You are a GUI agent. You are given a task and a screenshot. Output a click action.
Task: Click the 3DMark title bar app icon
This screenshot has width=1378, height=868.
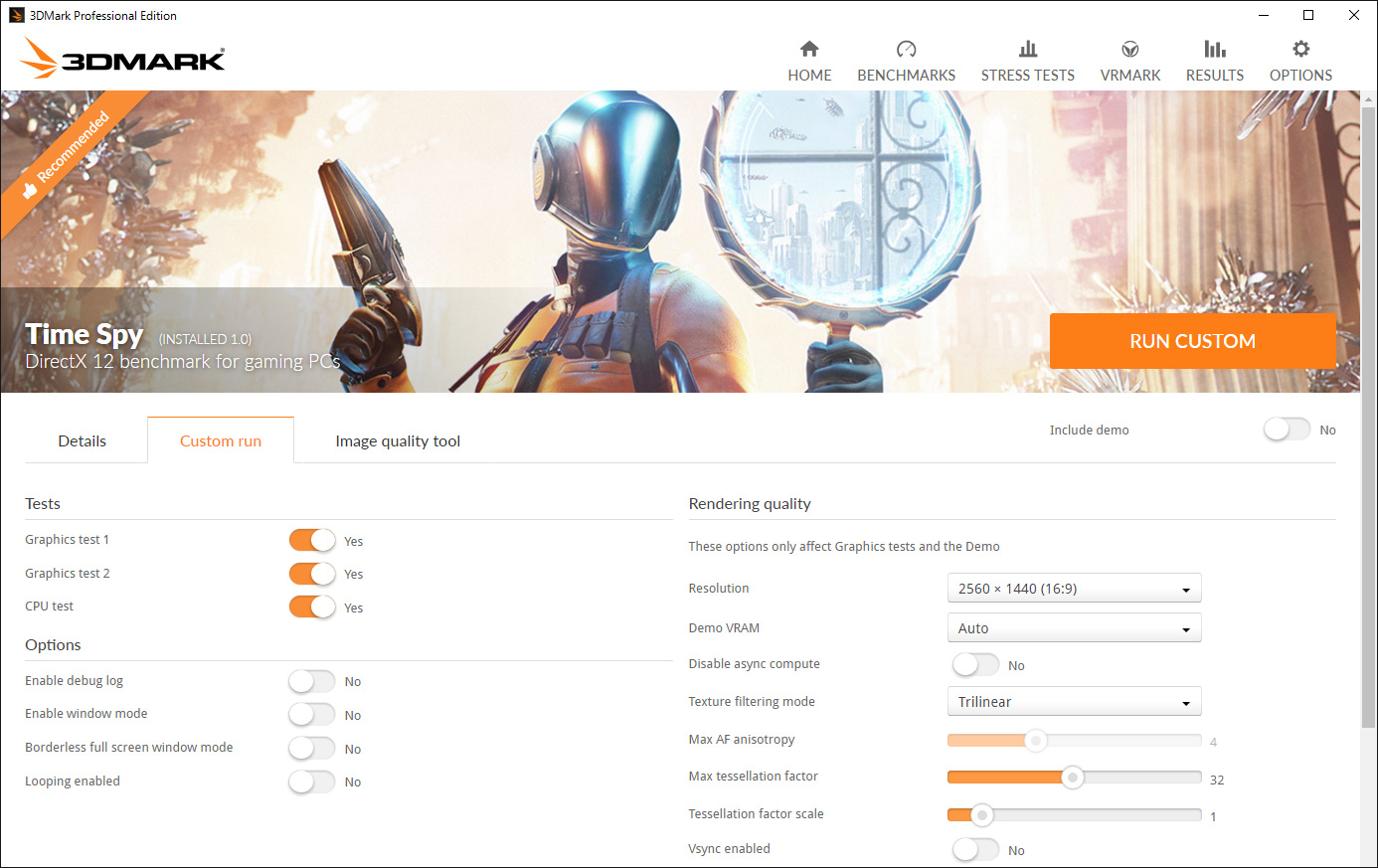16,15
